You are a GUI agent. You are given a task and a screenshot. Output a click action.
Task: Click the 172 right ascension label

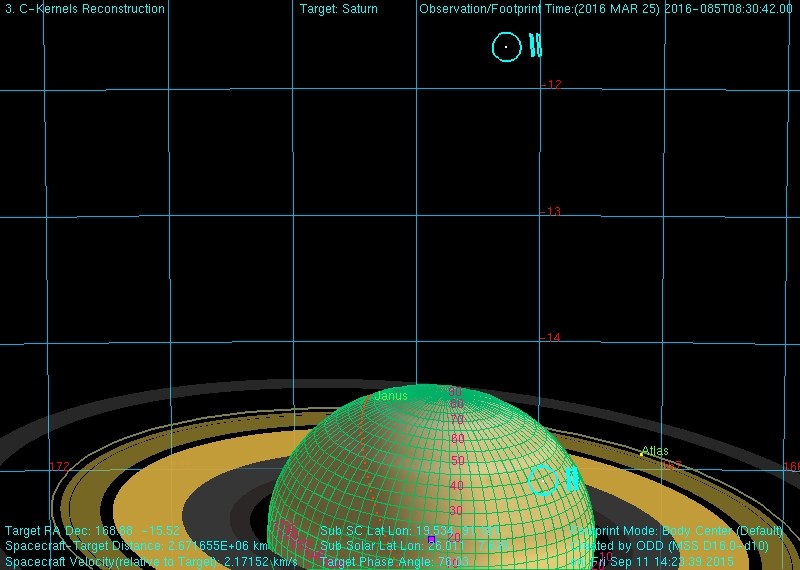coord(60,466)
